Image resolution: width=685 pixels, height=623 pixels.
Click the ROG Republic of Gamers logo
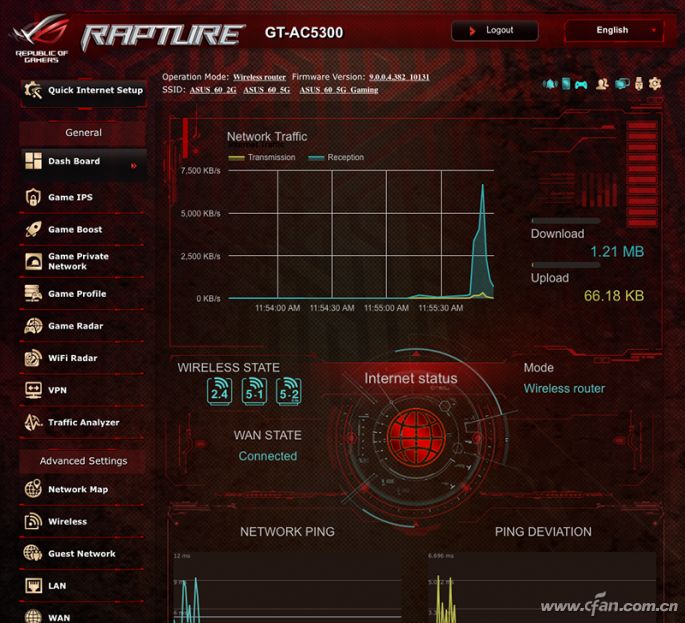tap(41, 38)
